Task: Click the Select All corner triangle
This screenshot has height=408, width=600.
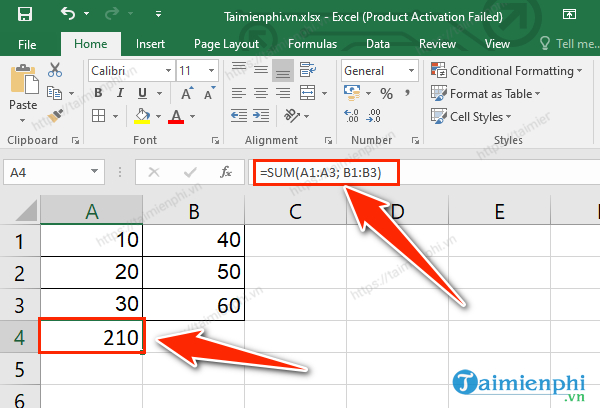Action: [x=26, y=211]
